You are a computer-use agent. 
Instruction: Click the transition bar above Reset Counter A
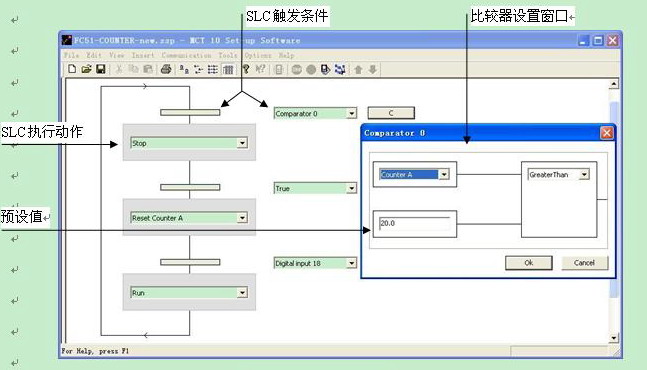point(190,187)
